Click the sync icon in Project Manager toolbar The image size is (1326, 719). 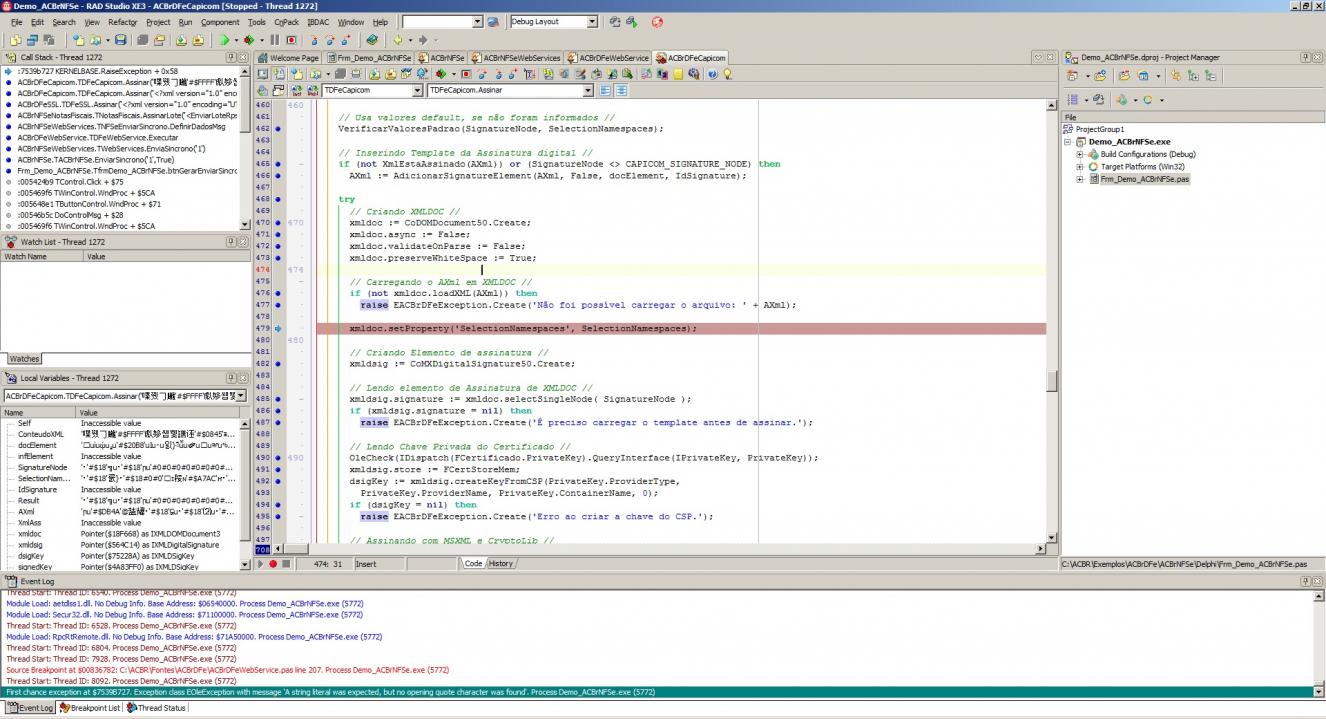click(x=1175, y=75)
